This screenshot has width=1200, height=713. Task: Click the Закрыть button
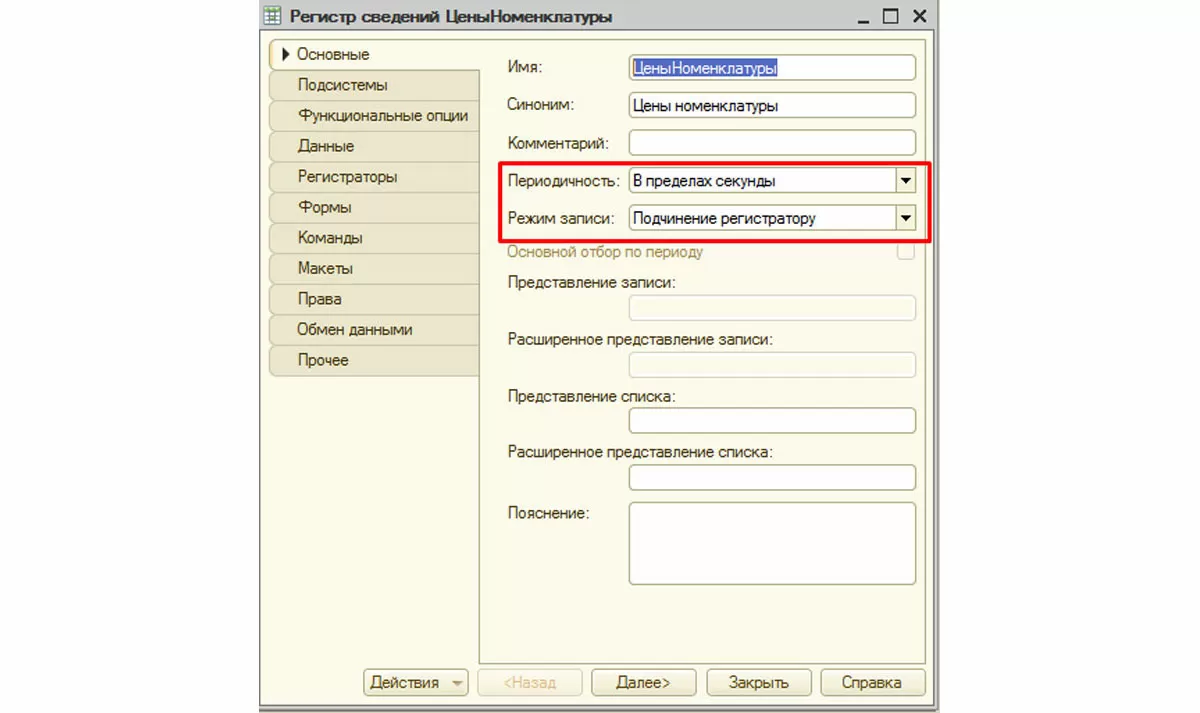tap(758, 683)
